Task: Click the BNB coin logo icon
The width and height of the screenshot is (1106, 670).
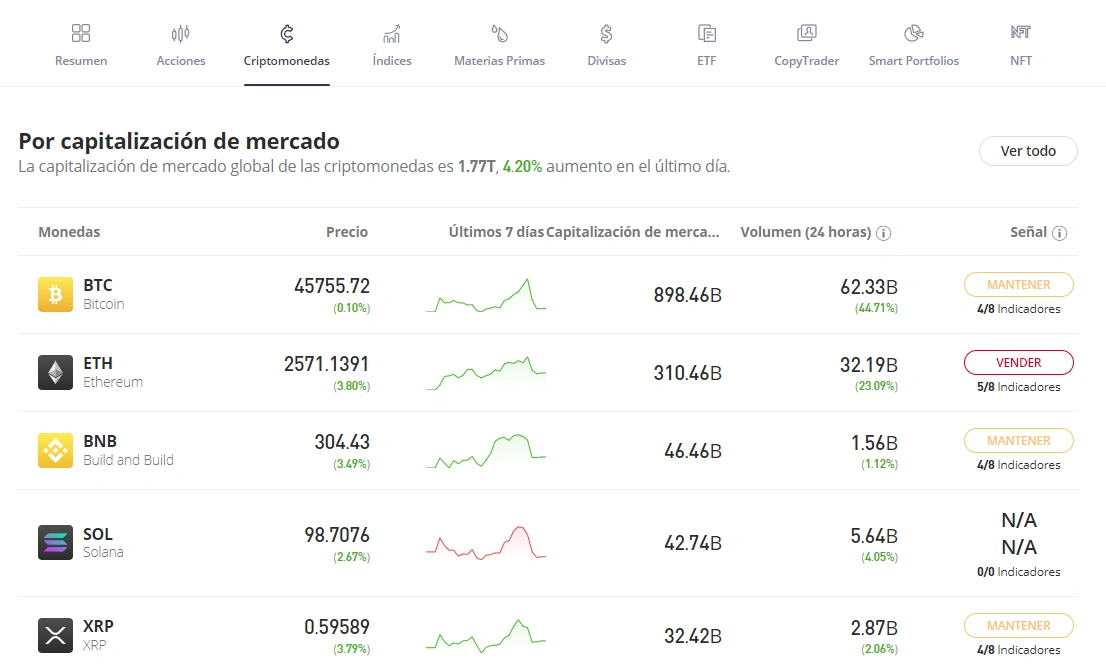Action: (x=55, y=450)
